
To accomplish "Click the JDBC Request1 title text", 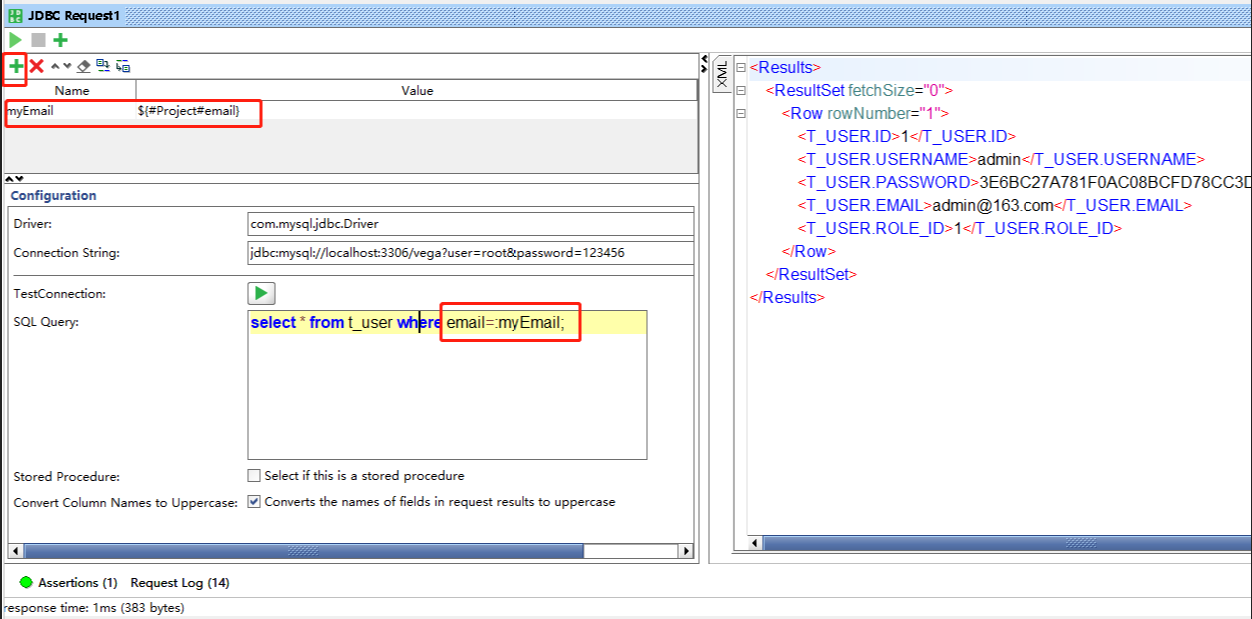I will click(74, 15).
